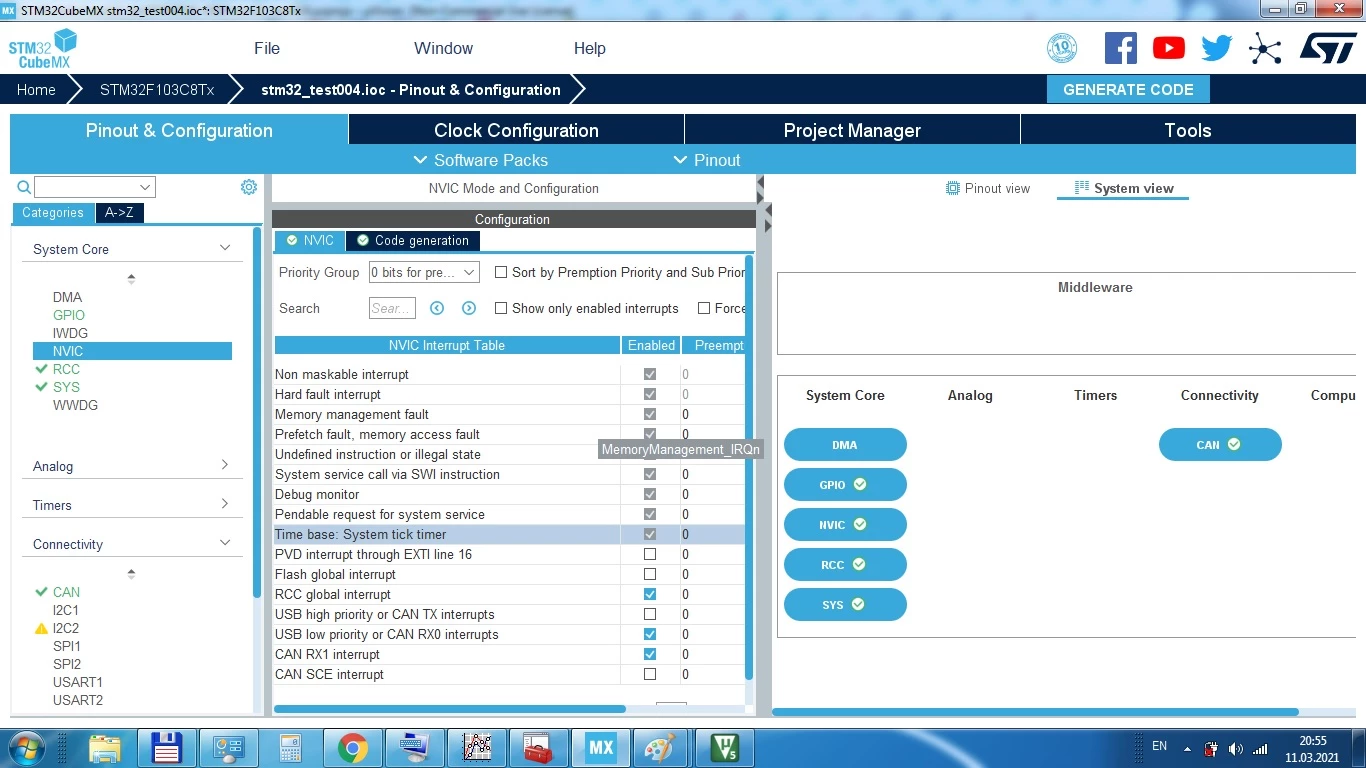This screenshot has height=768, width=1366.
Task: Open the Code generation tab
Action: click(x=413, y=241)
